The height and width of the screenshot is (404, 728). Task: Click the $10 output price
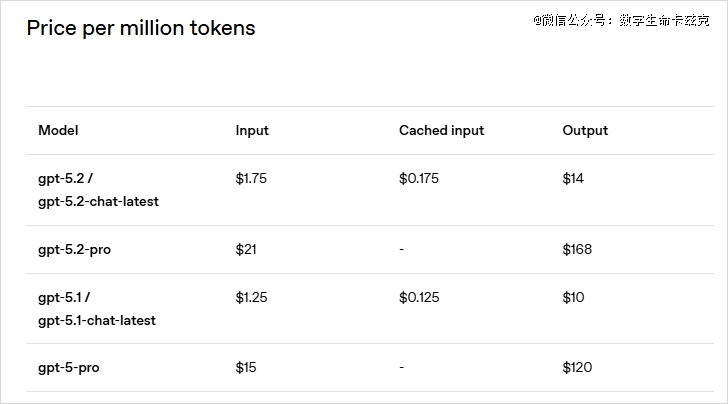coord(573,297)
